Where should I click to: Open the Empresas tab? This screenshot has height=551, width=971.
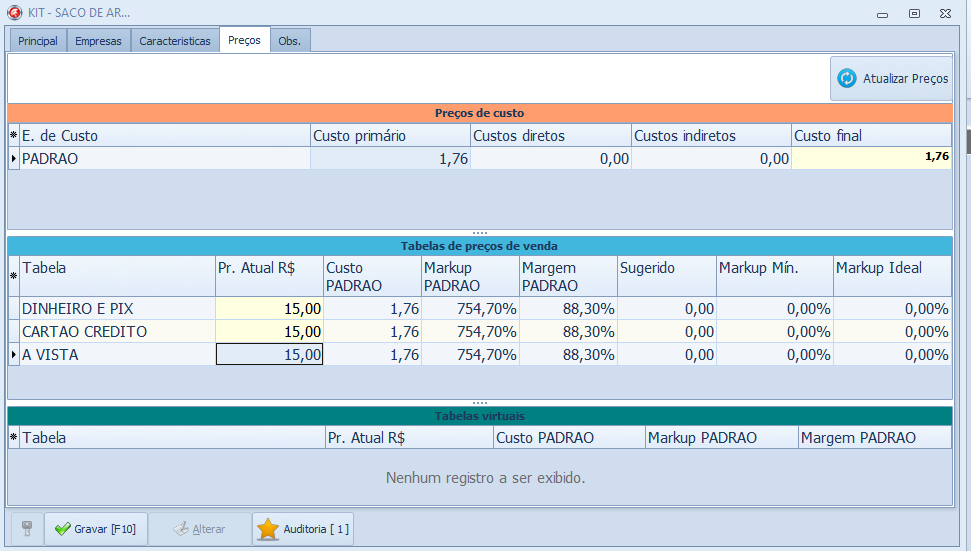(x=98, y=41)
